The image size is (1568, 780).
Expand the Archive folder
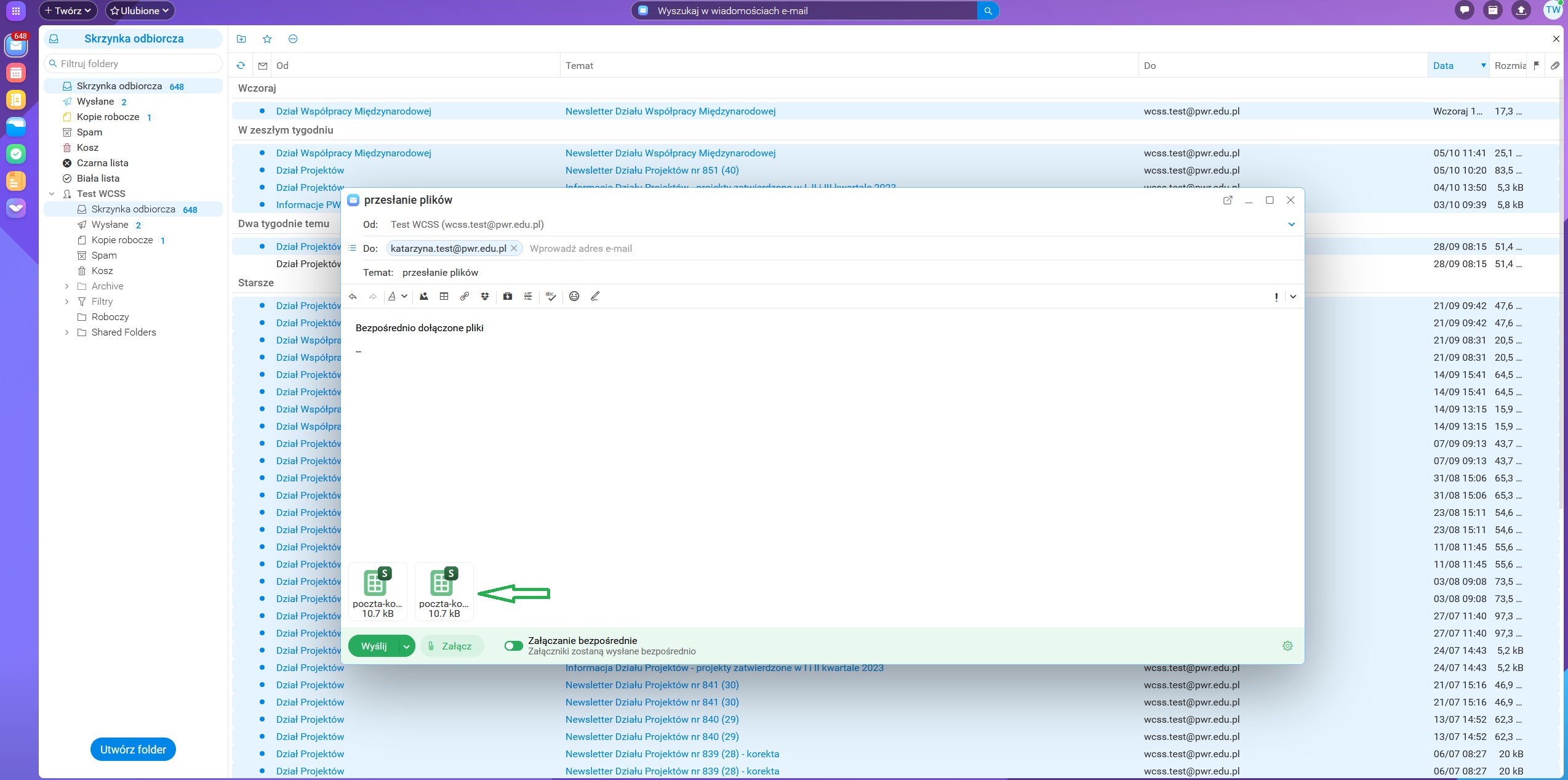(x=67, y=286)
